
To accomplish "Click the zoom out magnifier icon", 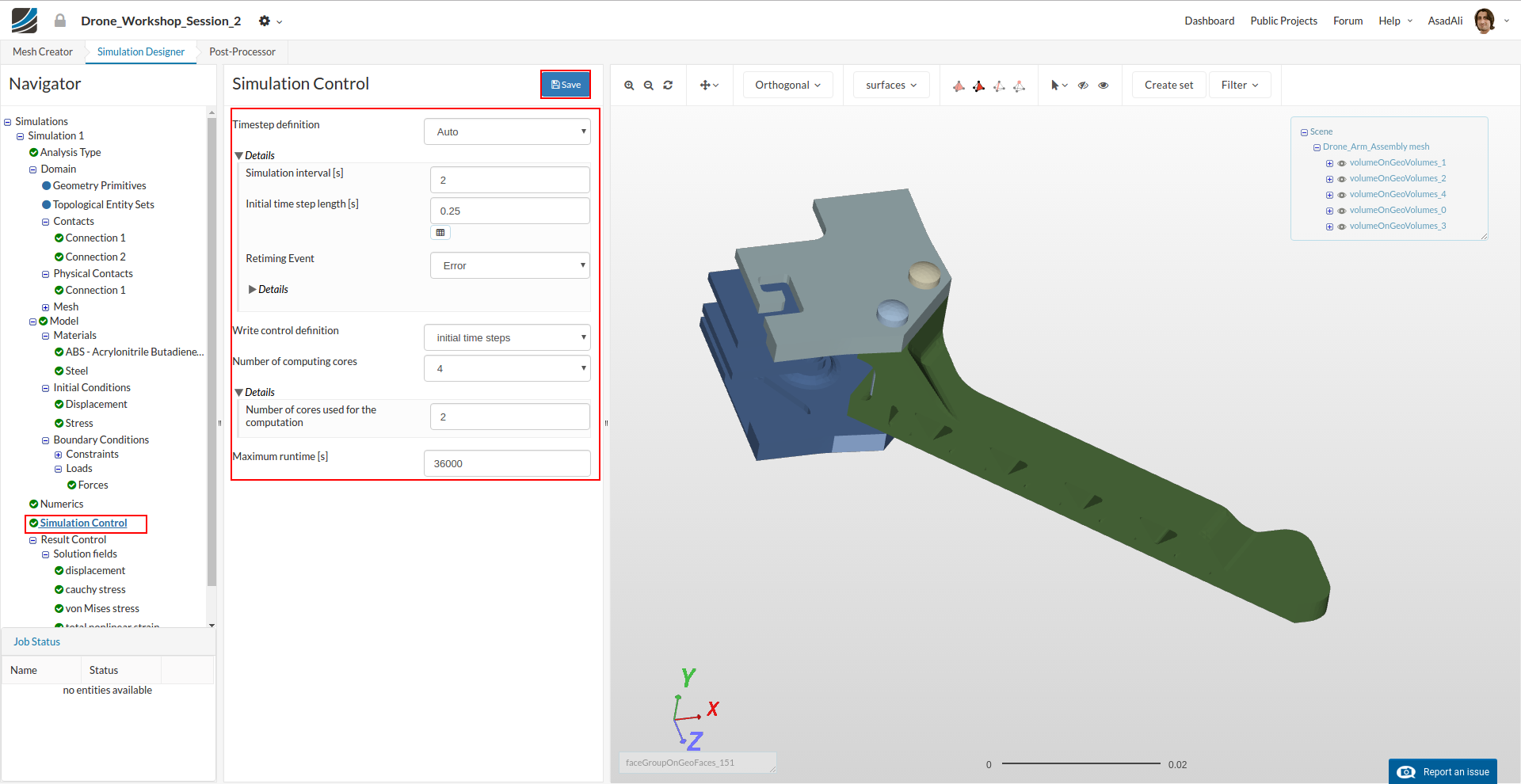I will pos(648,86).
